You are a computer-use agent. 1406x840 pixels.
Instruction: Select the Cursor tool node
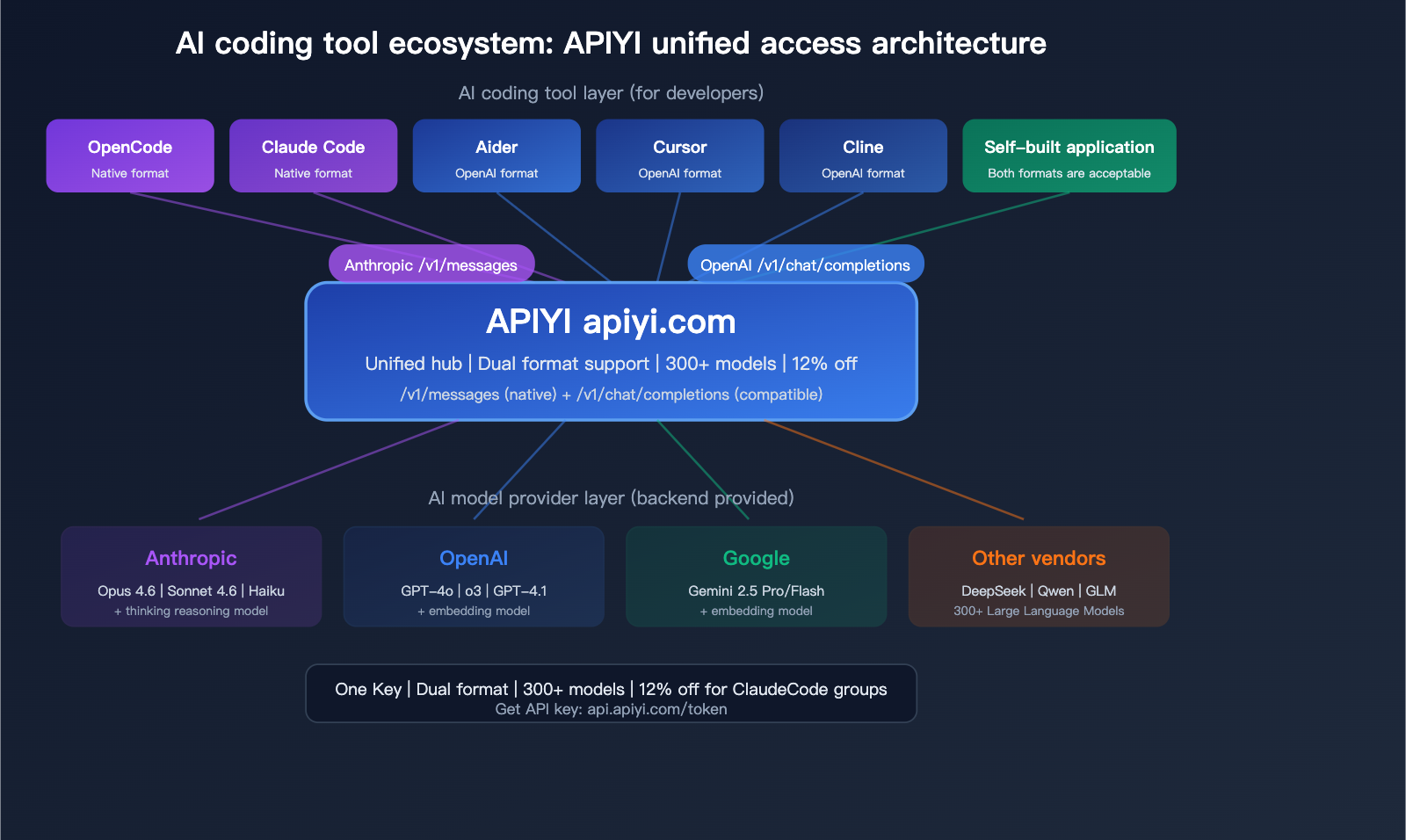pos(679,156)
